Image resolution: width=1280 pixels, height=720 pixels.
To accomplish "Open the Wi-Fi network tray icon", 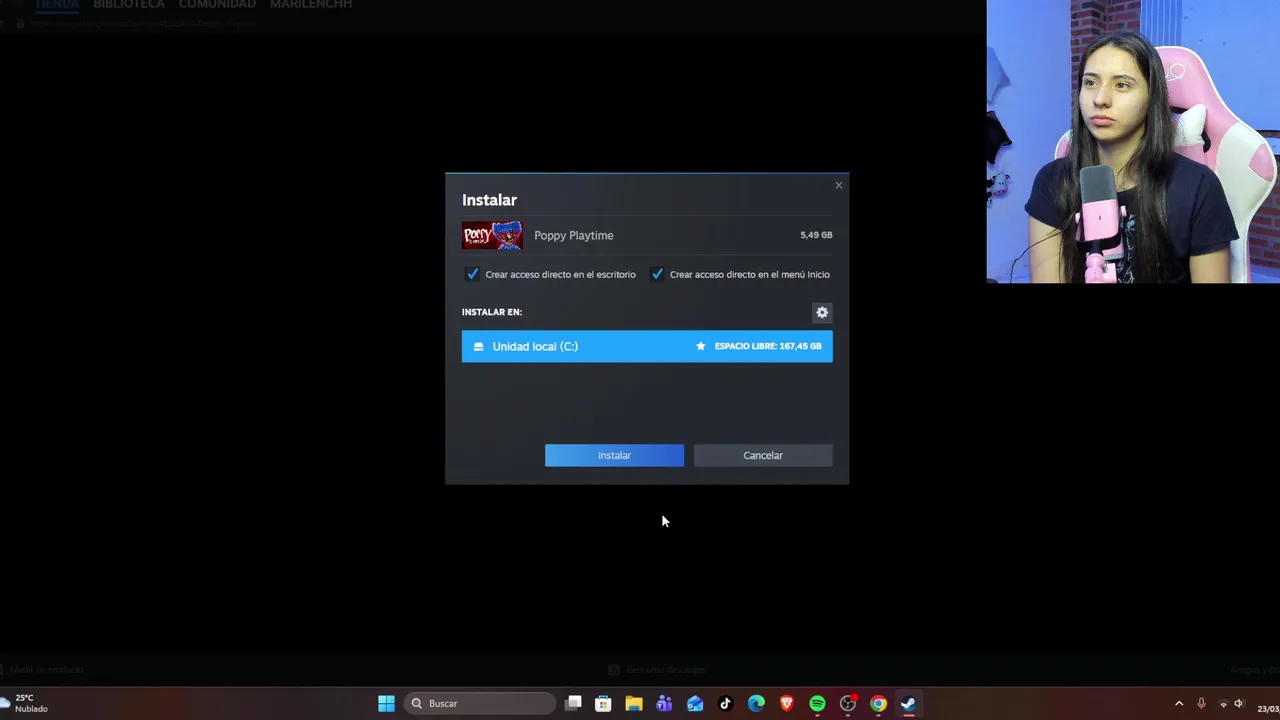I will [1223, 704].
